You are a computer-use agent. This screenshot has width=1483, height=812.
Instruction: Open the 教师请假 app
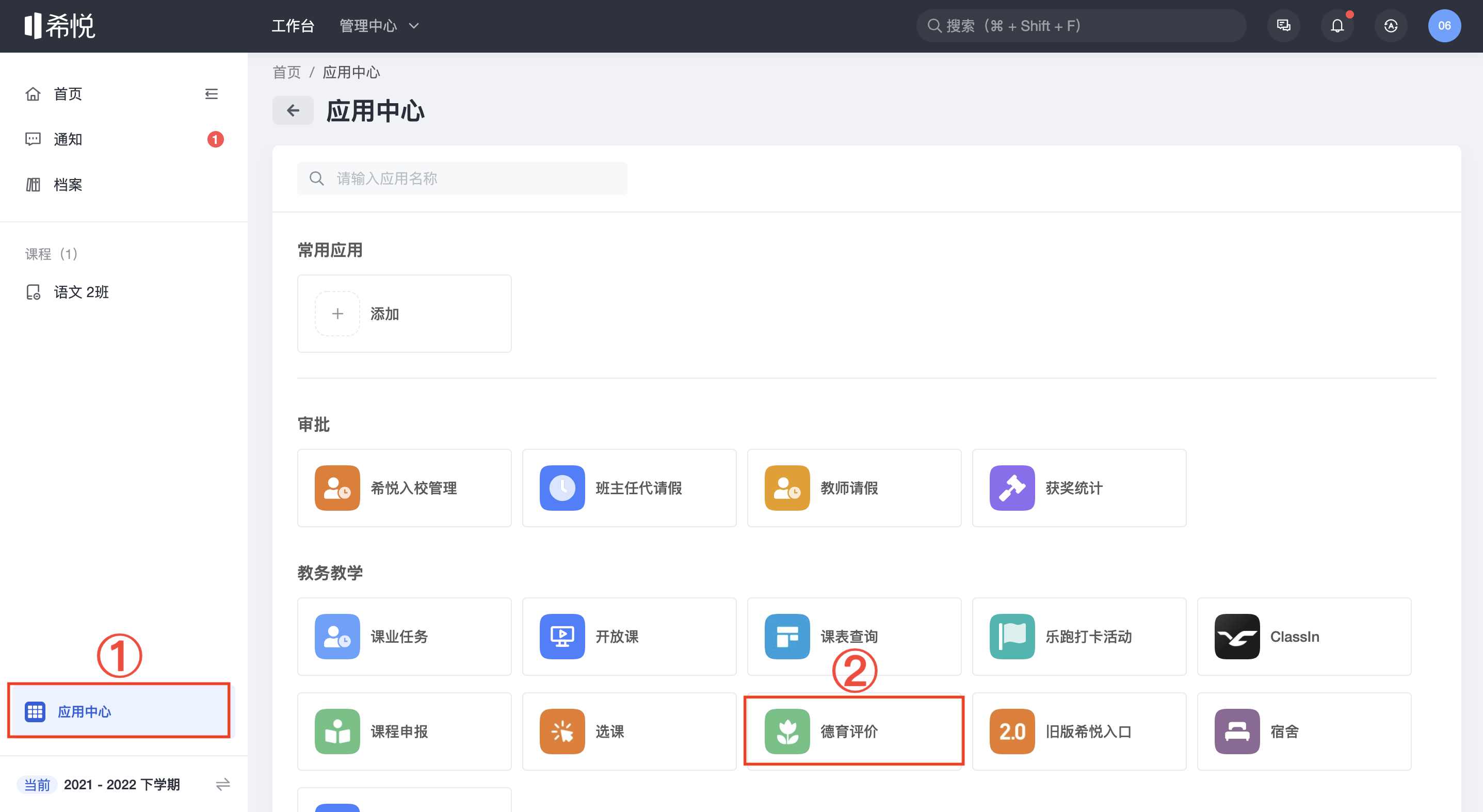point(855,488)
